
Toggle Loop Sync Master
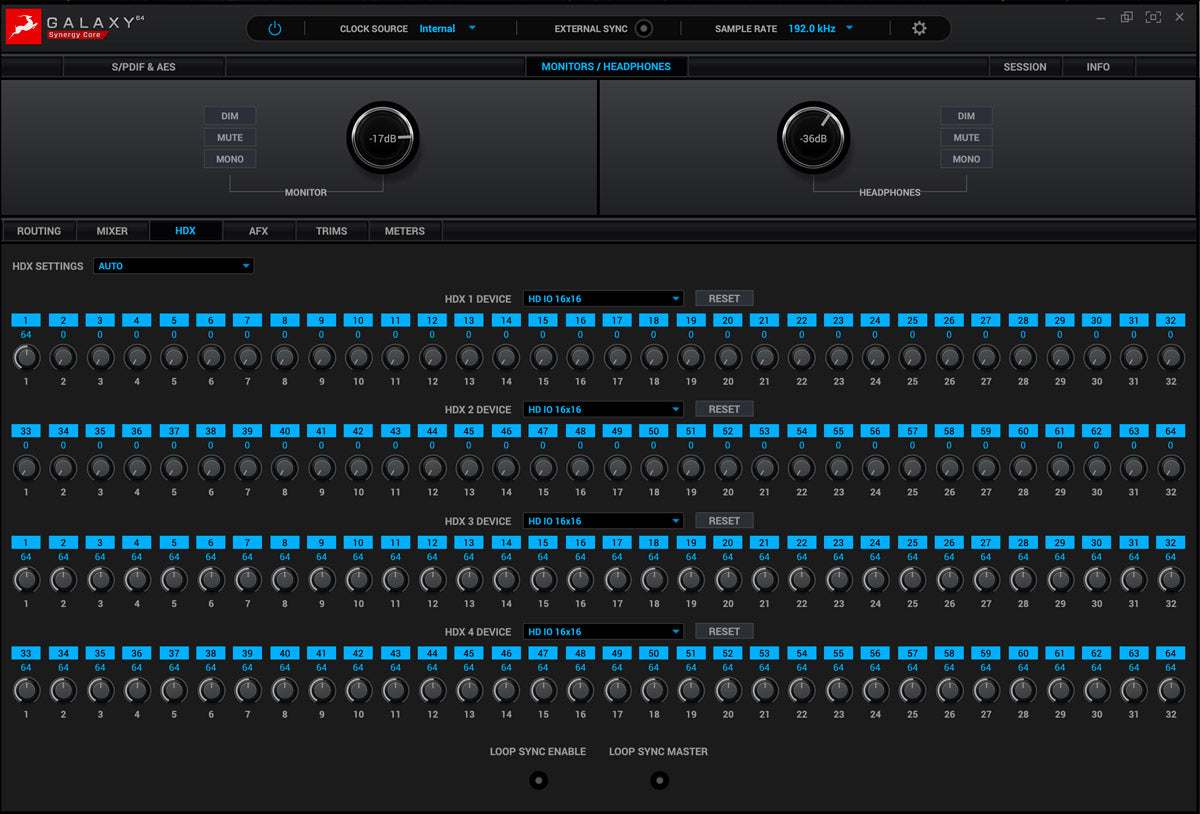(x=658, y=781)
